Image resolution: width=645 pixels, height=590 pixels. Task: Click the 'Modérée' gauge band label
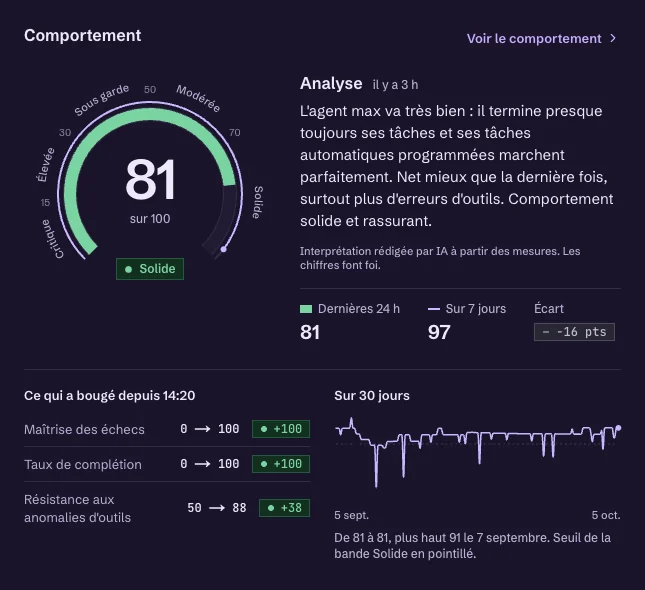point(198,98)
